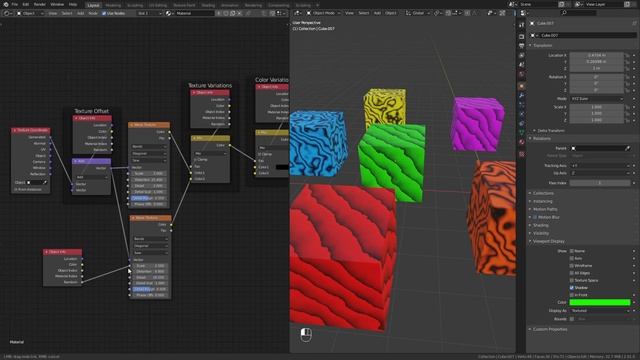Screen dimensions: 640x360
Task: Enable the Wireframe show checkbox
Action: [x=571, y=266]
